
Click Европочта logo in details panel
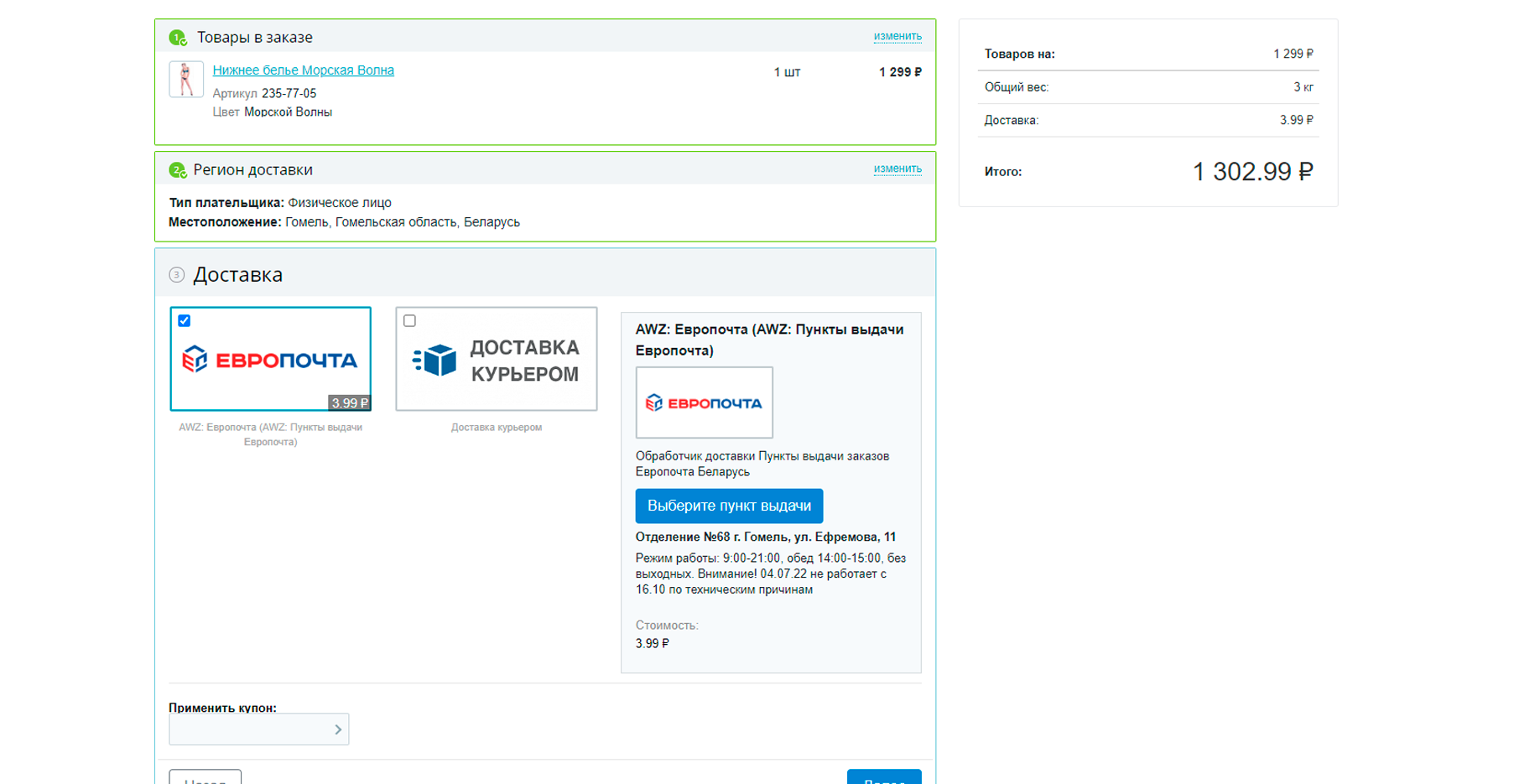pyautogui.click(x=704, y=402)
